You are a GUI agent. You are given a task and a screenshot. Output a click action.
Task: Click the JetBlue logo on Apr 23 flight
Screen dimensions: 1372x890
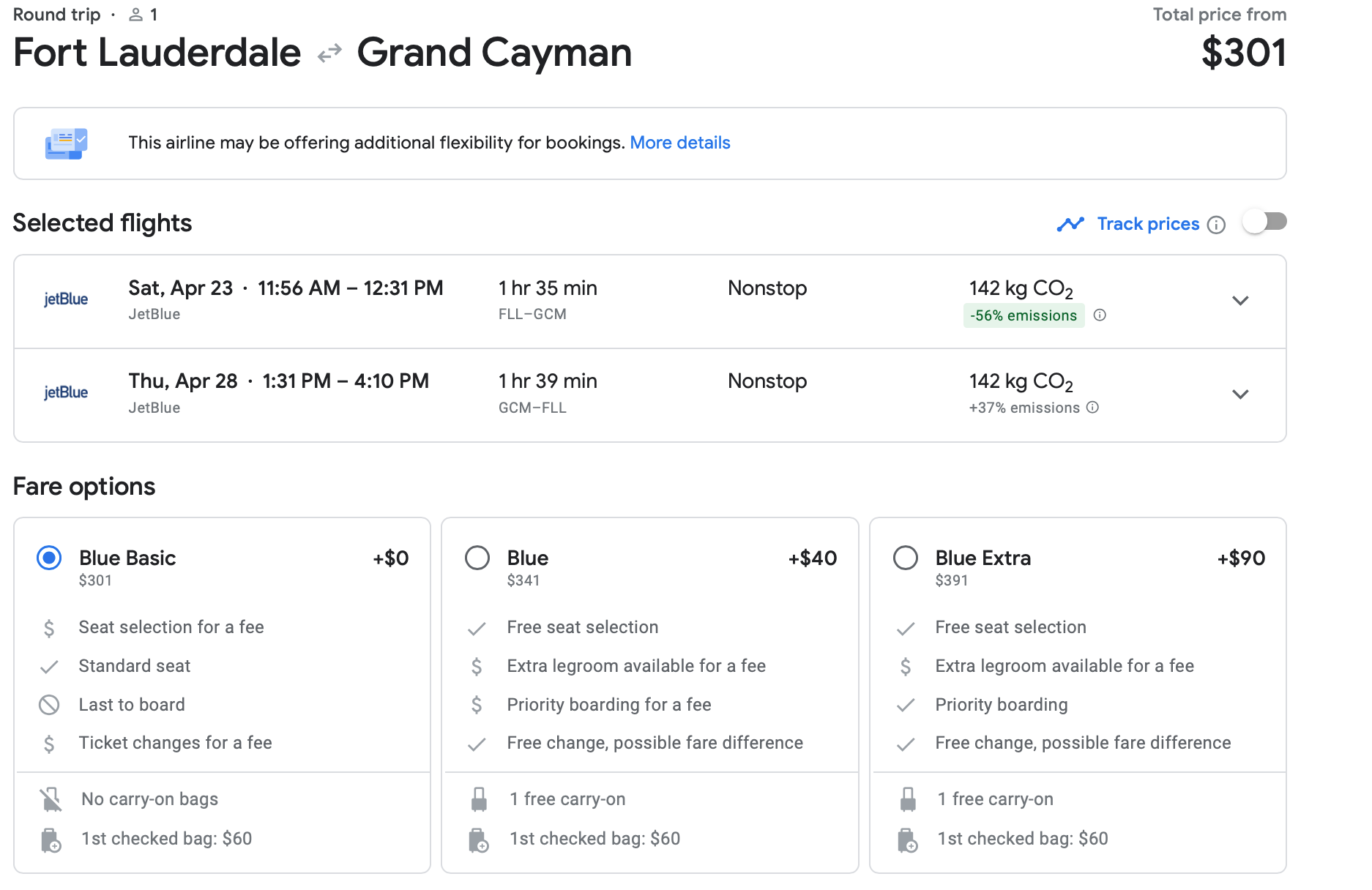coord(66,299)
